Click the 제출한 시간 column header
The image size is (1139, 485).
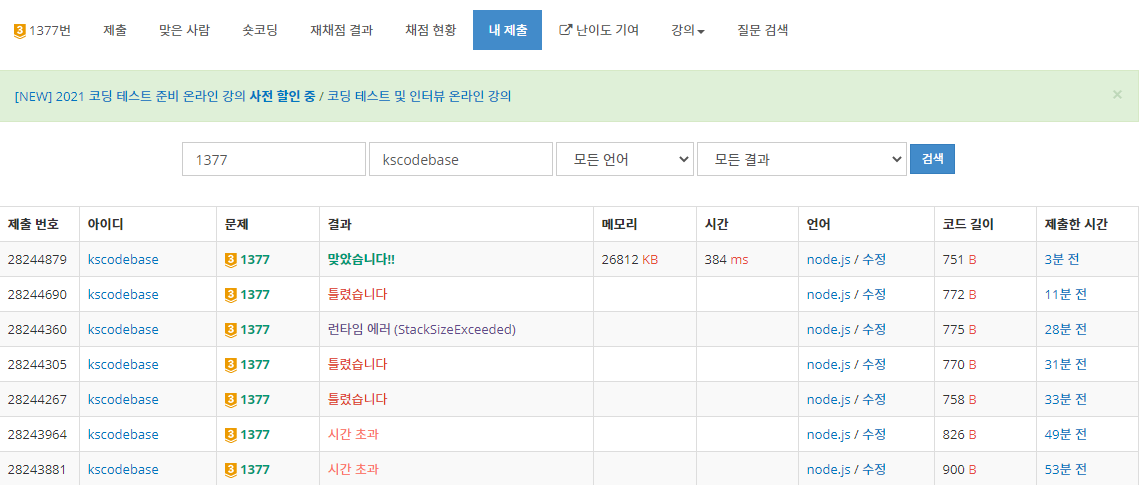1076,224
